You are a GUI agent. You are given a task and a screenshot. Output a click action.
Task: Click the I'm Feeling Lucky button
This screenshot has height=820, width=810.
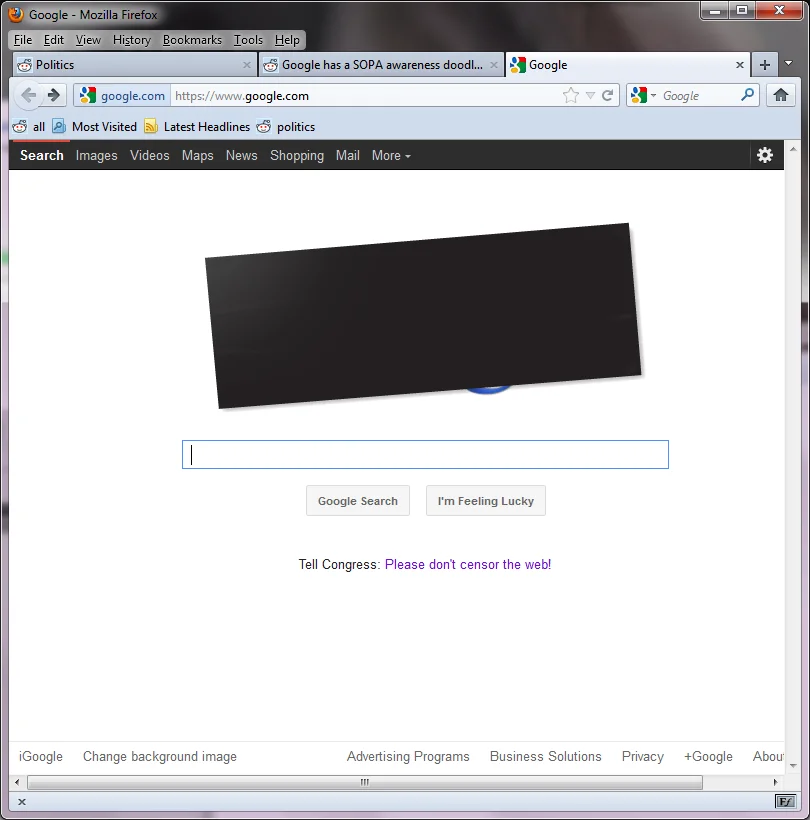(x=485, y=500)
